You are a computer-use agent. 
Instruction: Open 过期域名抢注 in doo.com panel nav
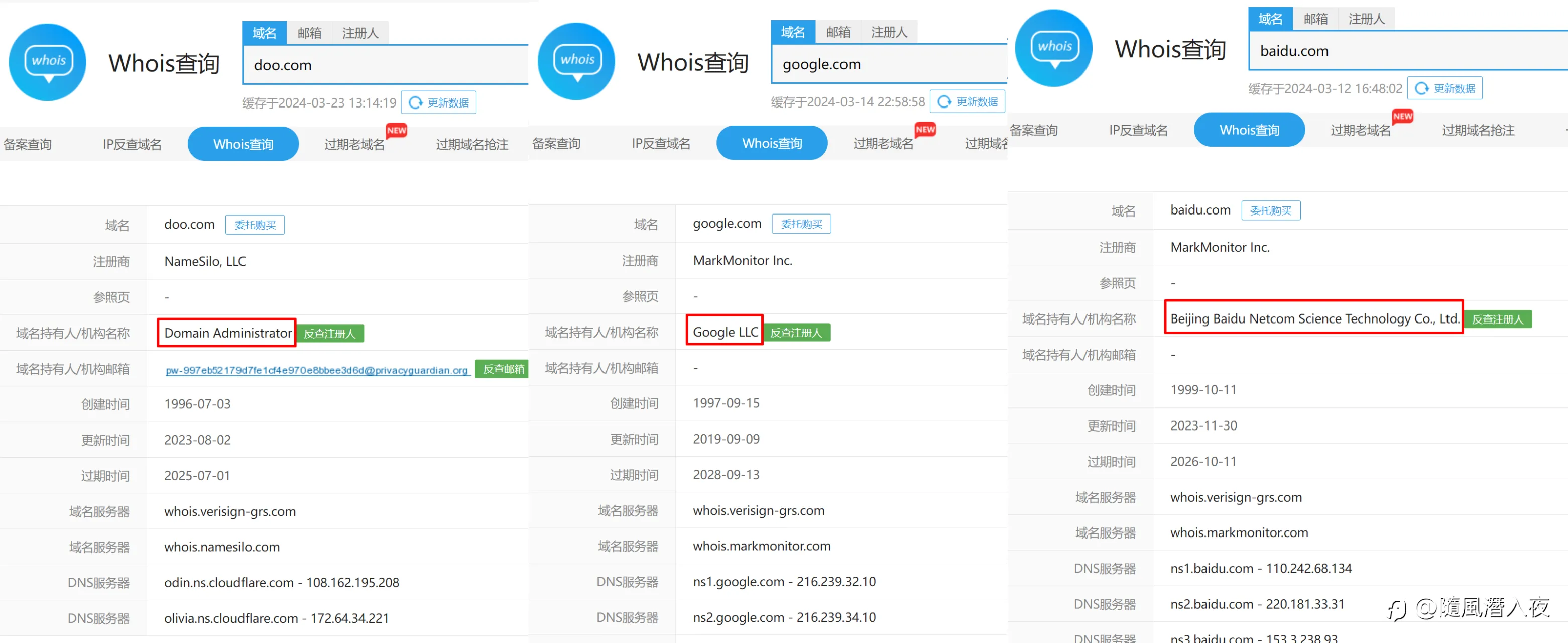472,144
